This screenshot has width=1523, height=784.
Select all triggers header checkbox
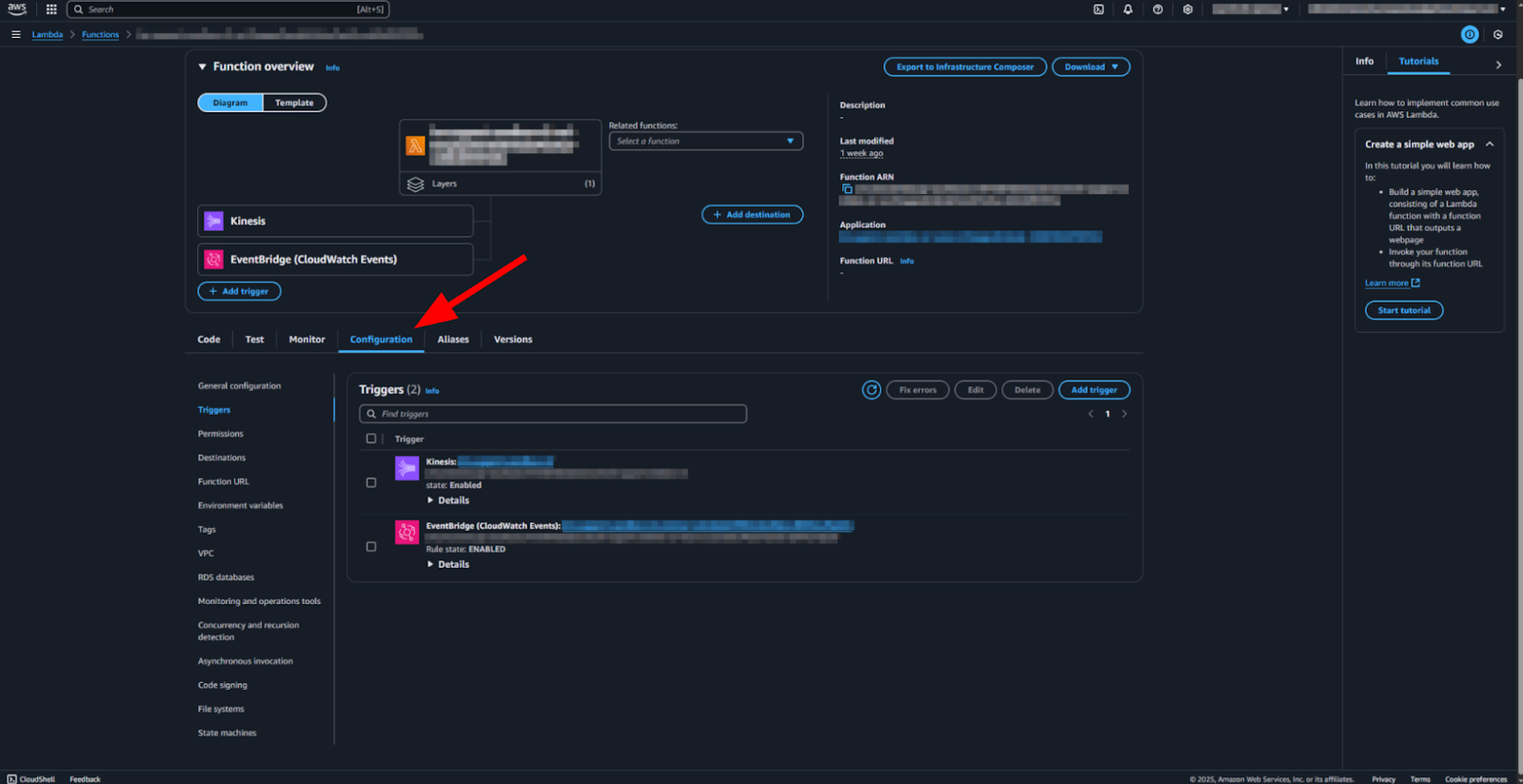pos(371,439)
